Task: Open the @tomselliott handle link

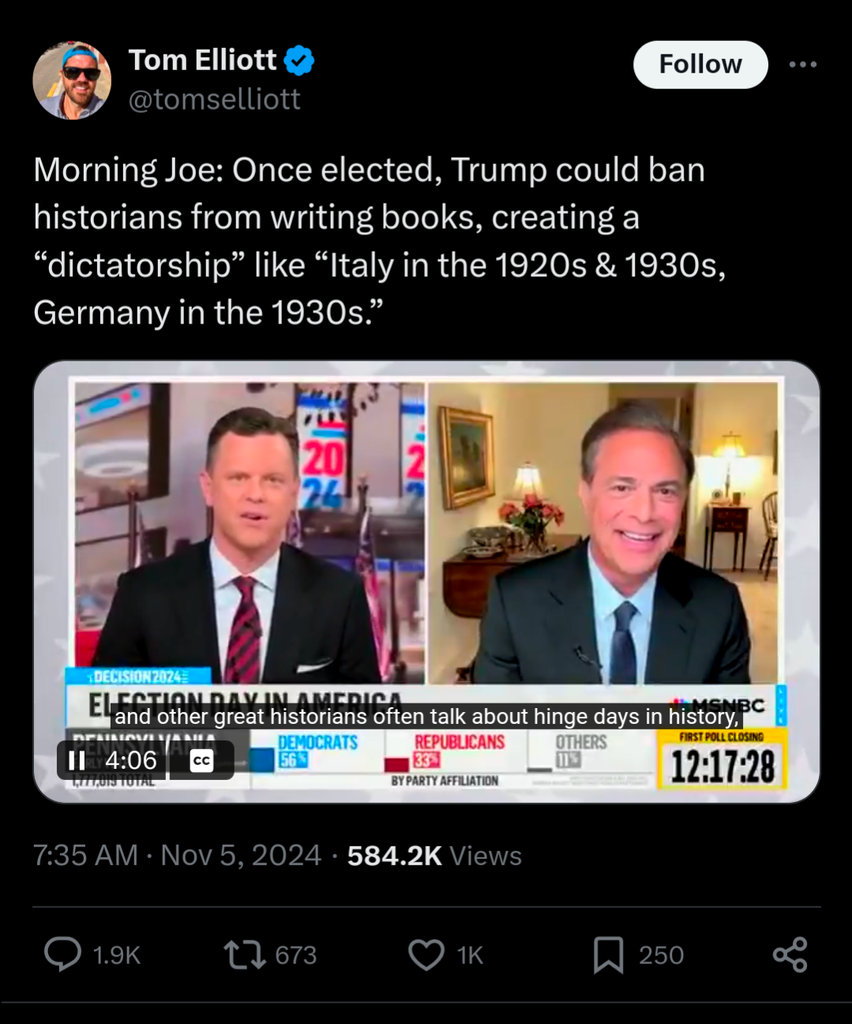Action: pos(214,99)
